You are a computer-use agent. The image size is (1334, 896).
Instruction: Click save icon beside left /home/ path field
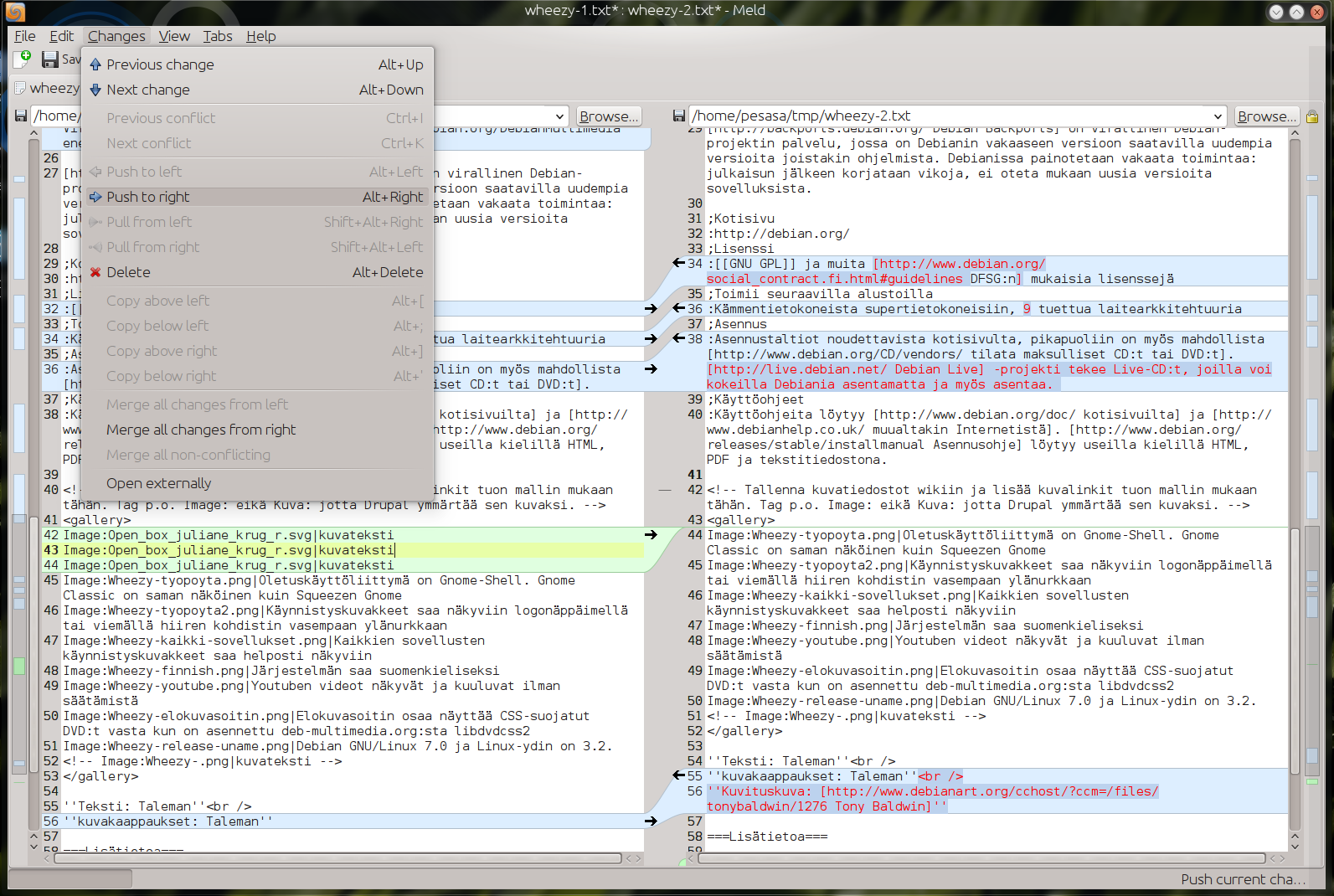point(21,116)
